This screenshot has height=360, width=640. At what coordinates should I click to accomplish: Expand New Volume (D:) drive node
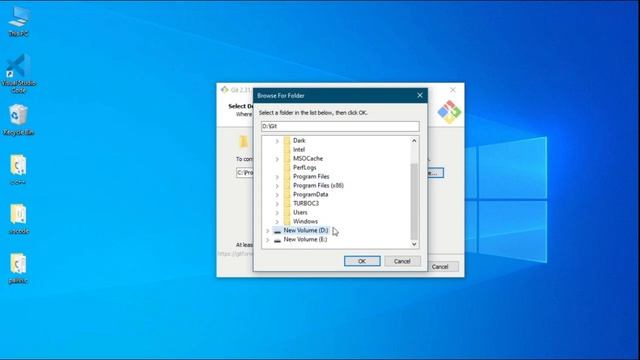coord(268,231)
